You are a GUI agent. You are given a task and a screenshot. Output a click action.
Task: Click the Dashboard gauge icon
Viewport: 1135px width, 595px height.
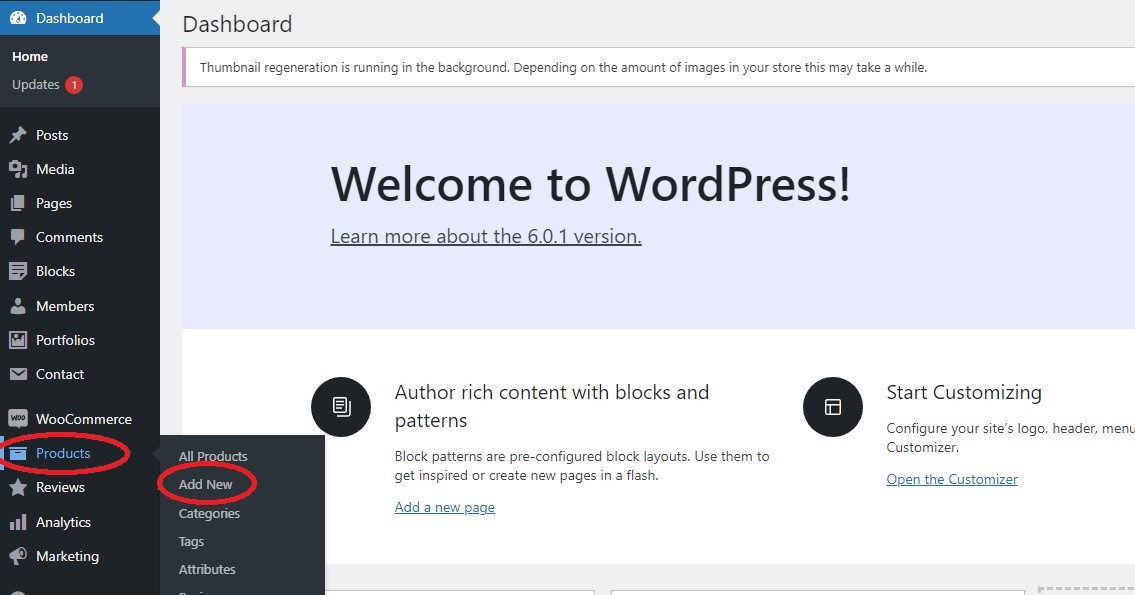click(x=18, y=18)
